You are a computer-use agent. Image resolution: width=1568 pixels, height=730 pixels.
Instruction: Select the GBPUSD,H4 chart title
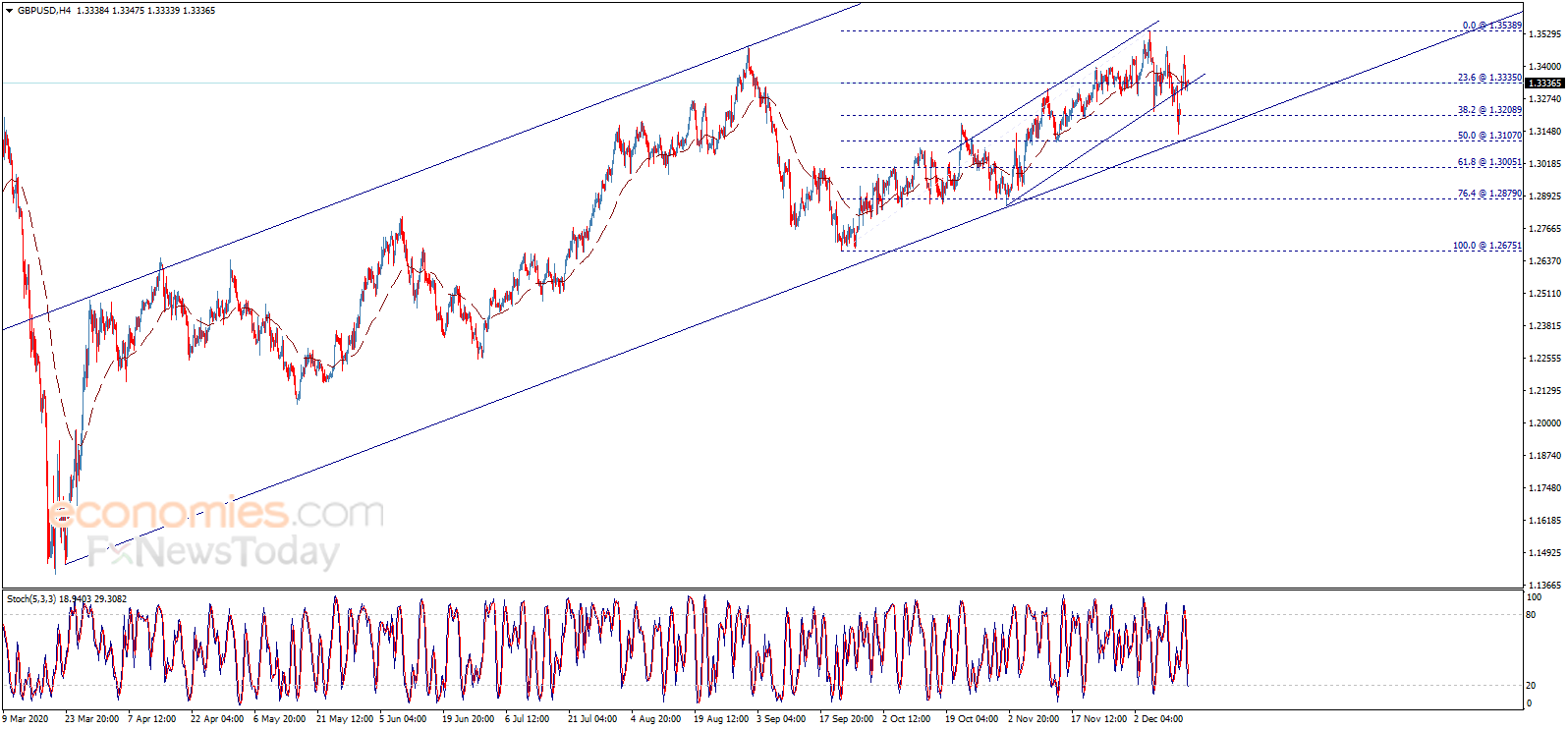coord(43,11)
